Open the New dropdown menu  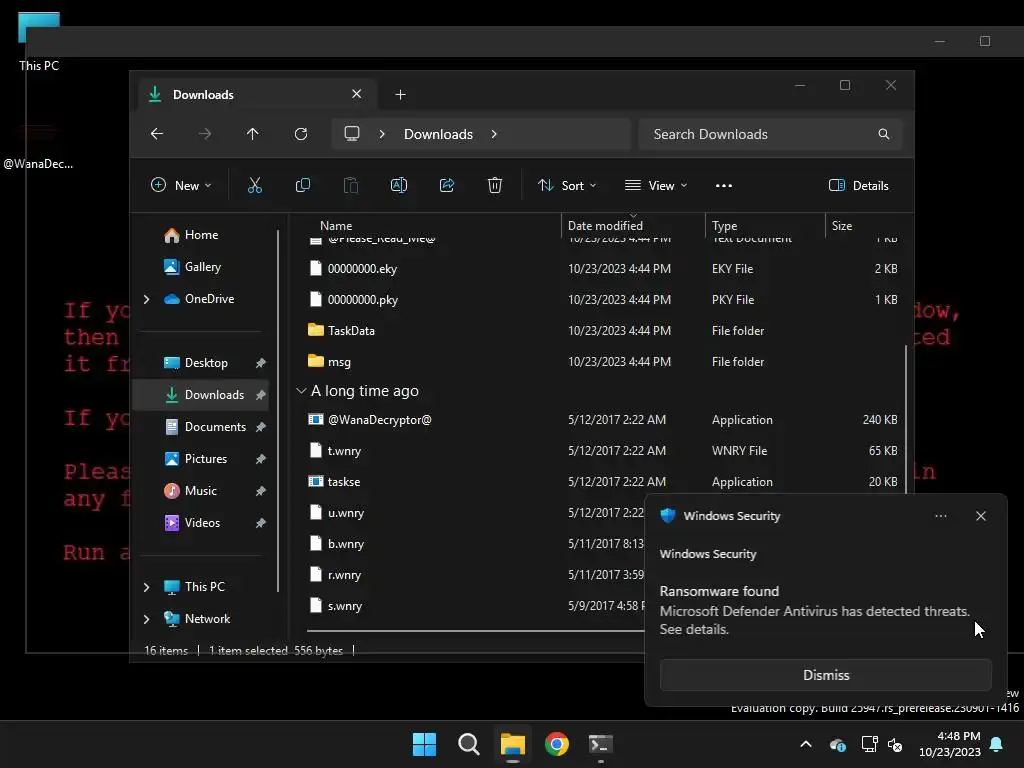(181, 185)
